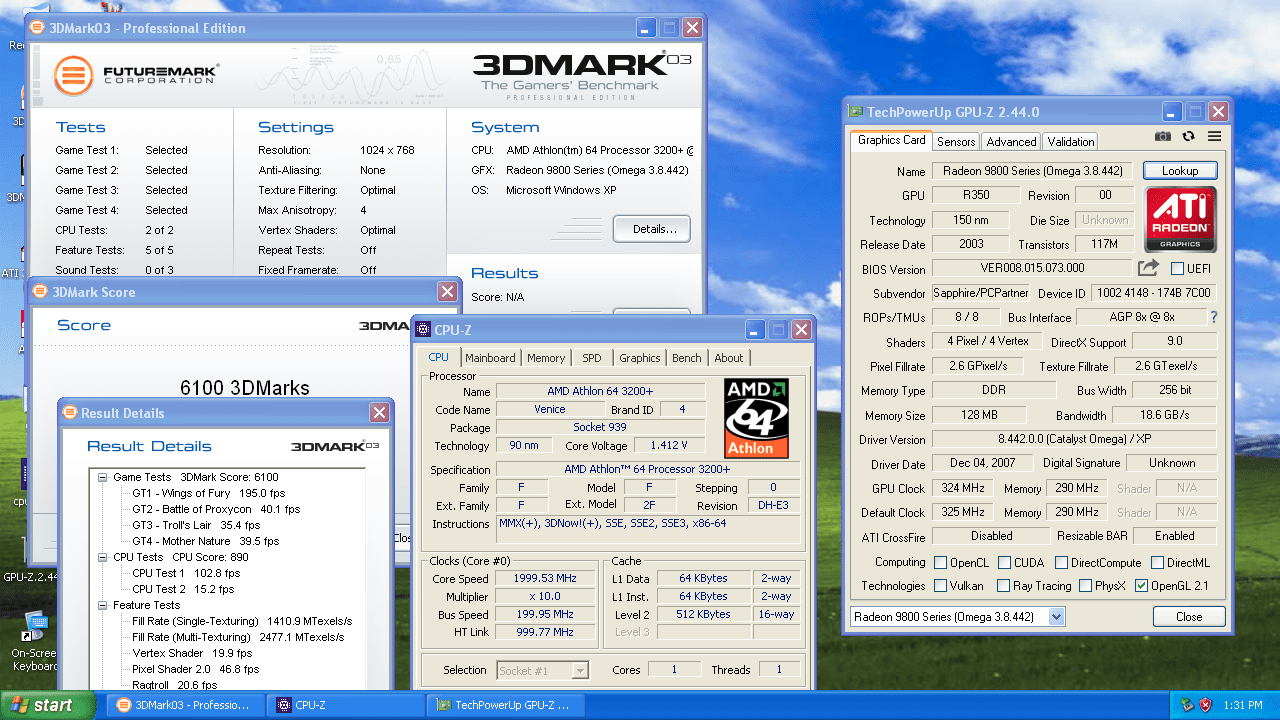Collapse CPU Tests tree node
Viewport: 1280px width, 720px height.
pyautogui.click(x=103, y=557)
